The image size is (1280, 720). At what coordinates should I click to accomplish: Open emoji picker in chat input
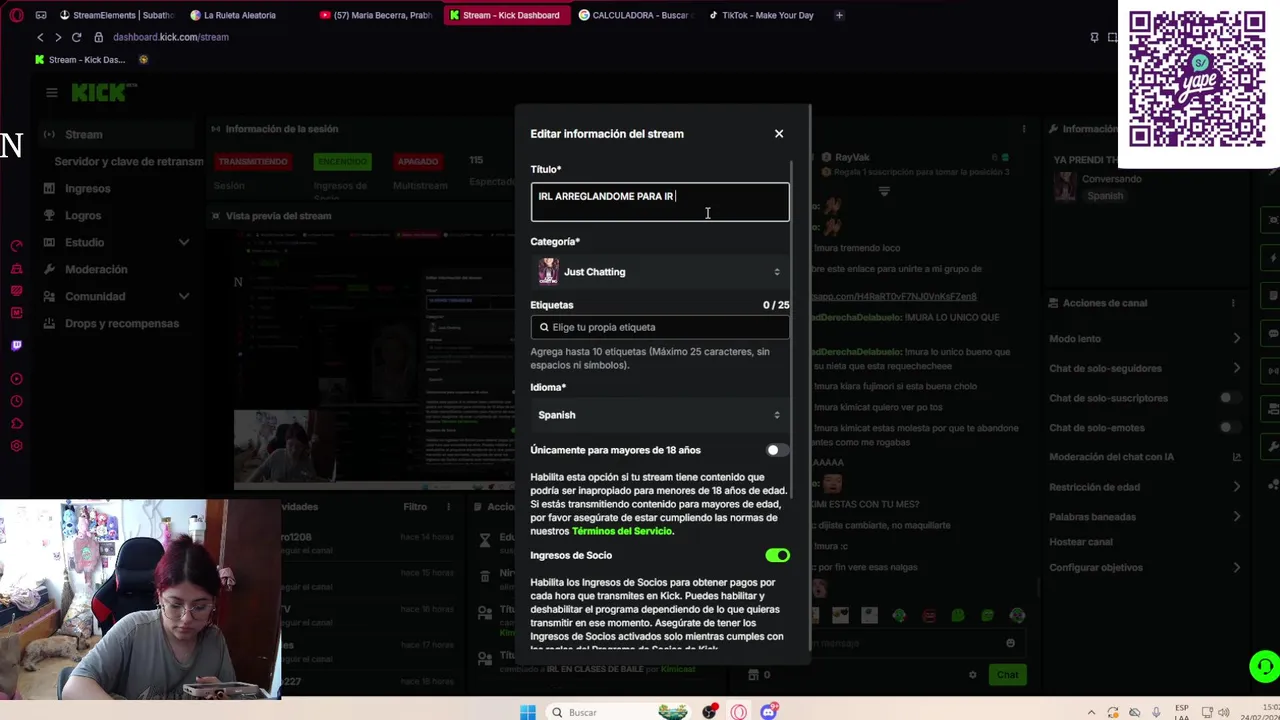click(1010, 643)
